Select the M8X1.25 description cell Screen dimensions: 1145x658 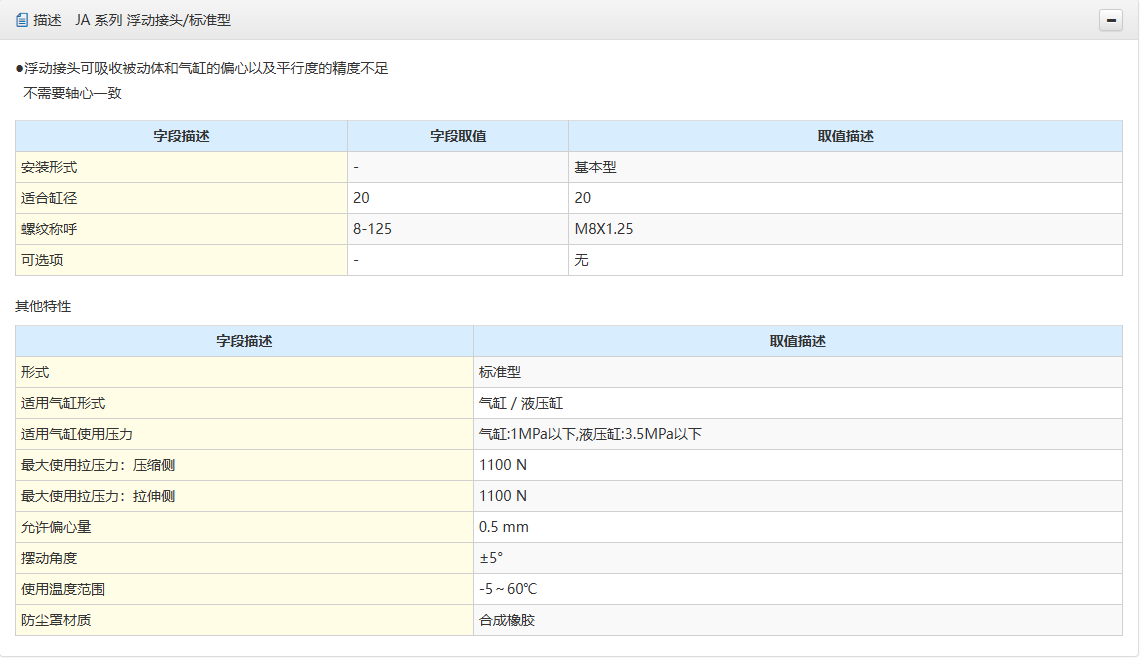point(603,229)
